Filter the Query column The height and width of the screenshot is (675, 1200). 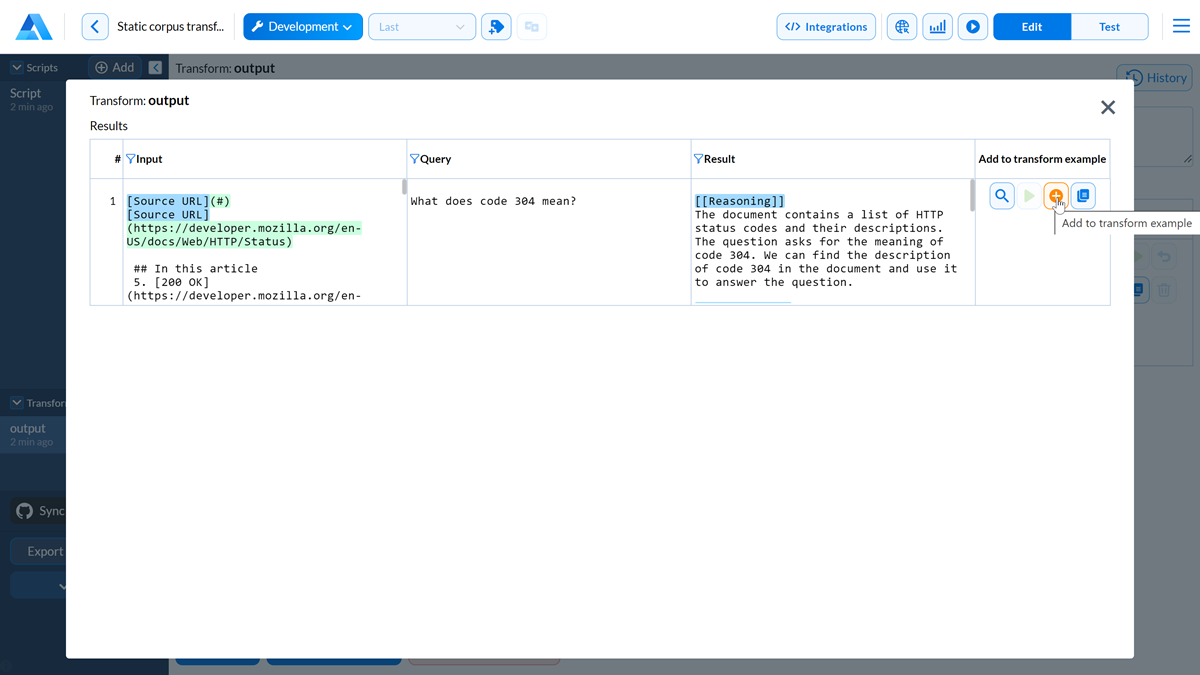click(415, 159)
